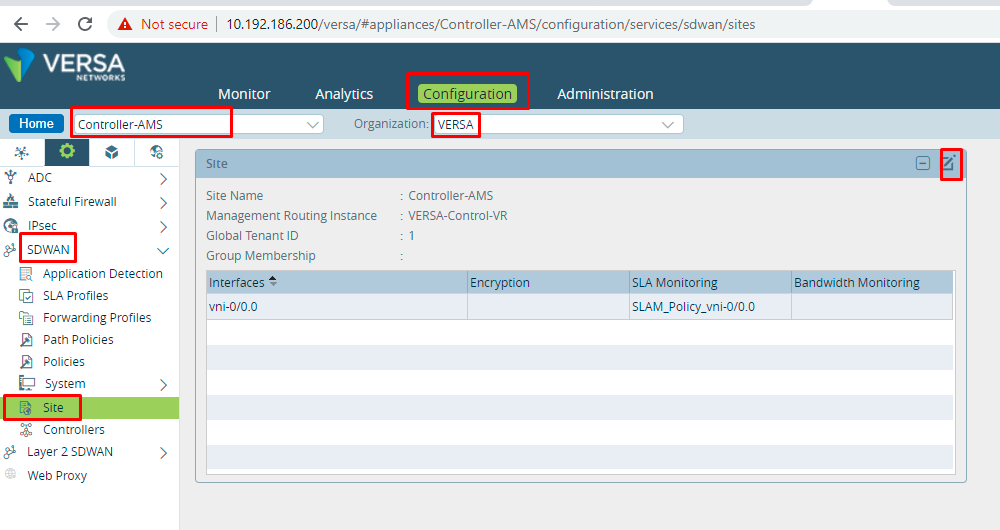Viewport: 1000px width, 530px height.
Task: Click the ADC icon in sidebar
Action: pos(11,177)
